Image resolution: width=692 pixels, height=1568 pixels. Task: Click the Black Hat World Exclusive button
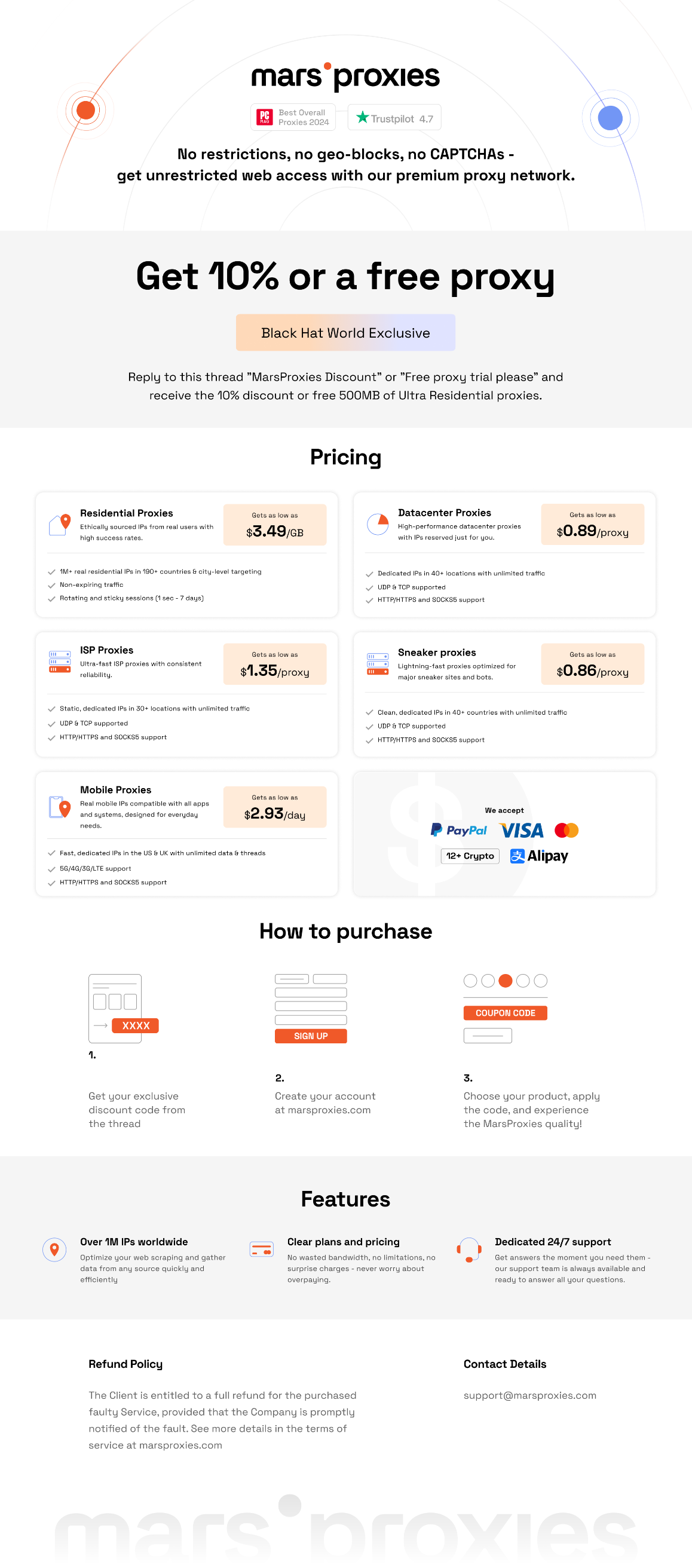point(345,332)
